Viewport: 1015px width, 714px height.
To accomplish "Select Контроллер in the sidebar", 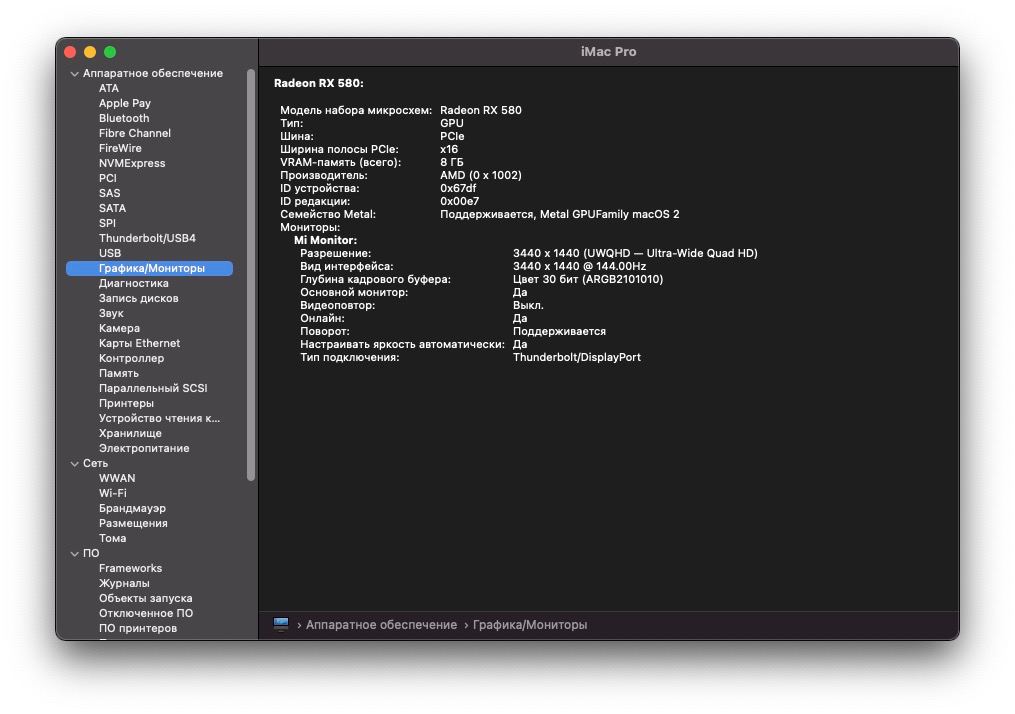I will 131,358.
